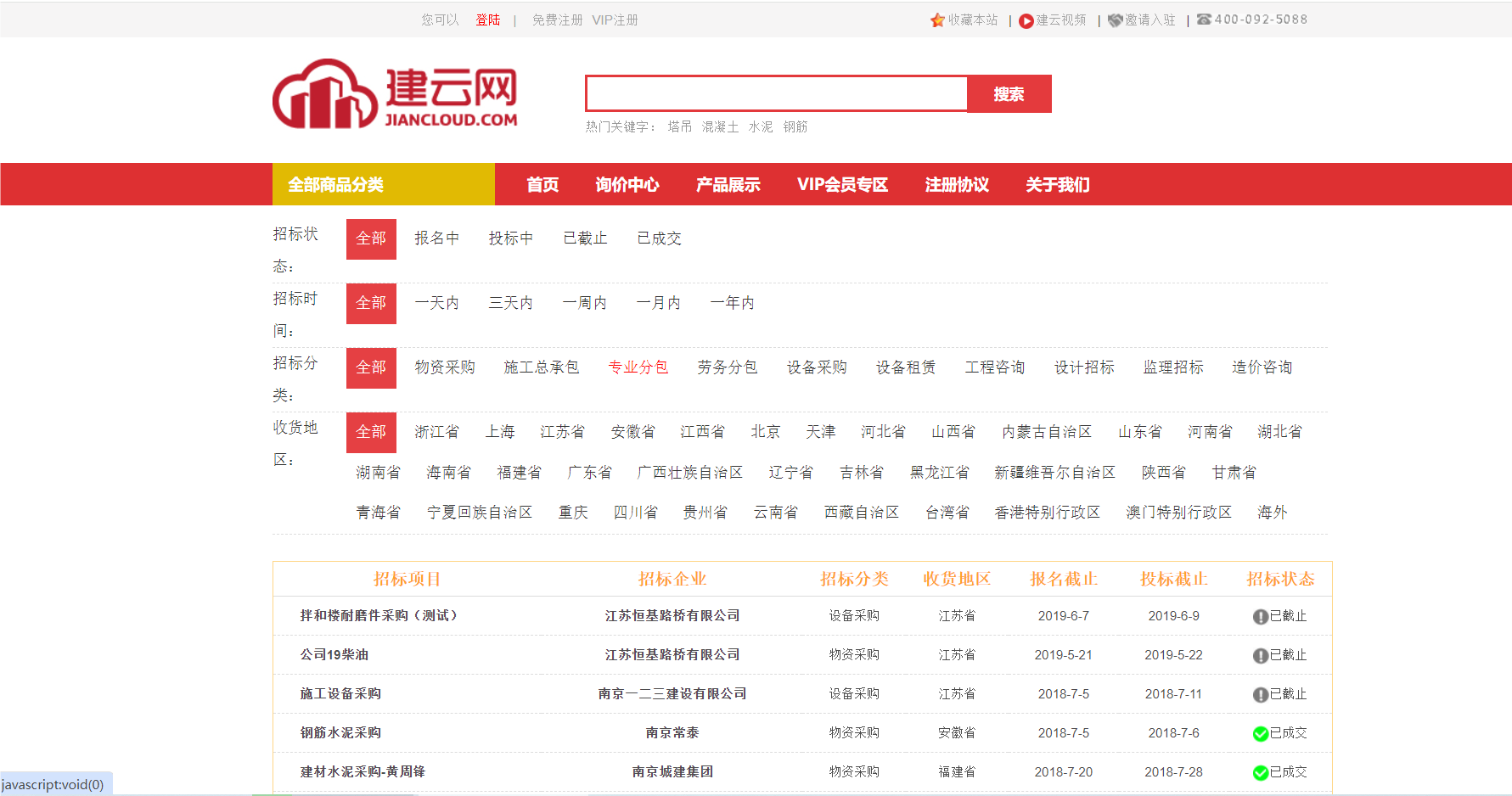Filter region by 香港特别行政区

point(1048,513)
